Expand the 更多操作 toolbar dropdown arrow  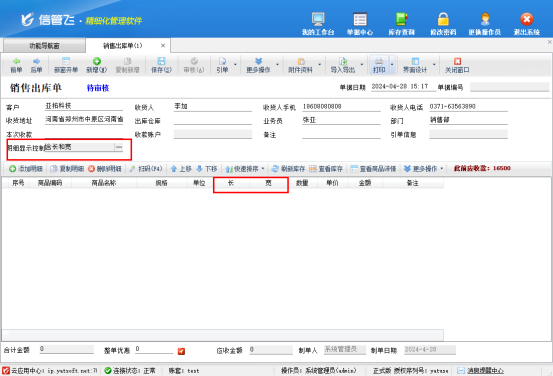tap(278, 65)
